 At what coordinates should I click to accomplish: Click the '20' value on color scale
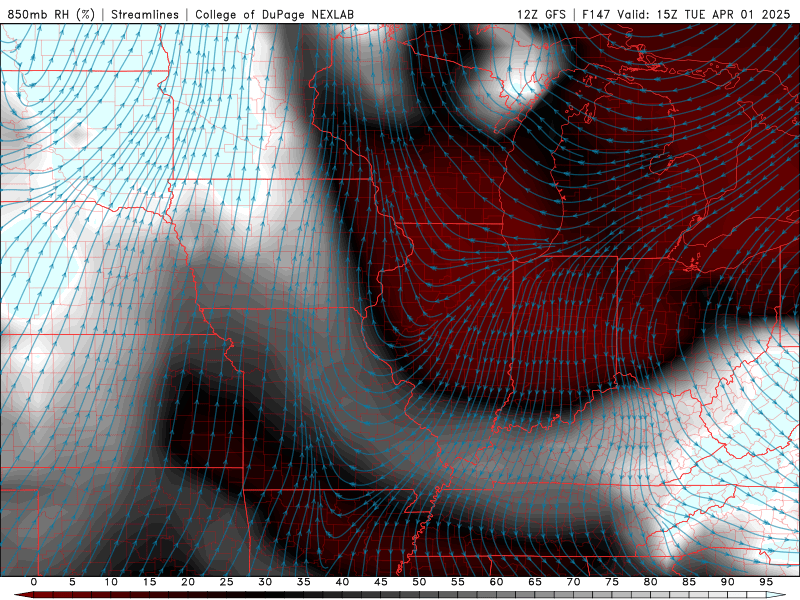(188, 582)
